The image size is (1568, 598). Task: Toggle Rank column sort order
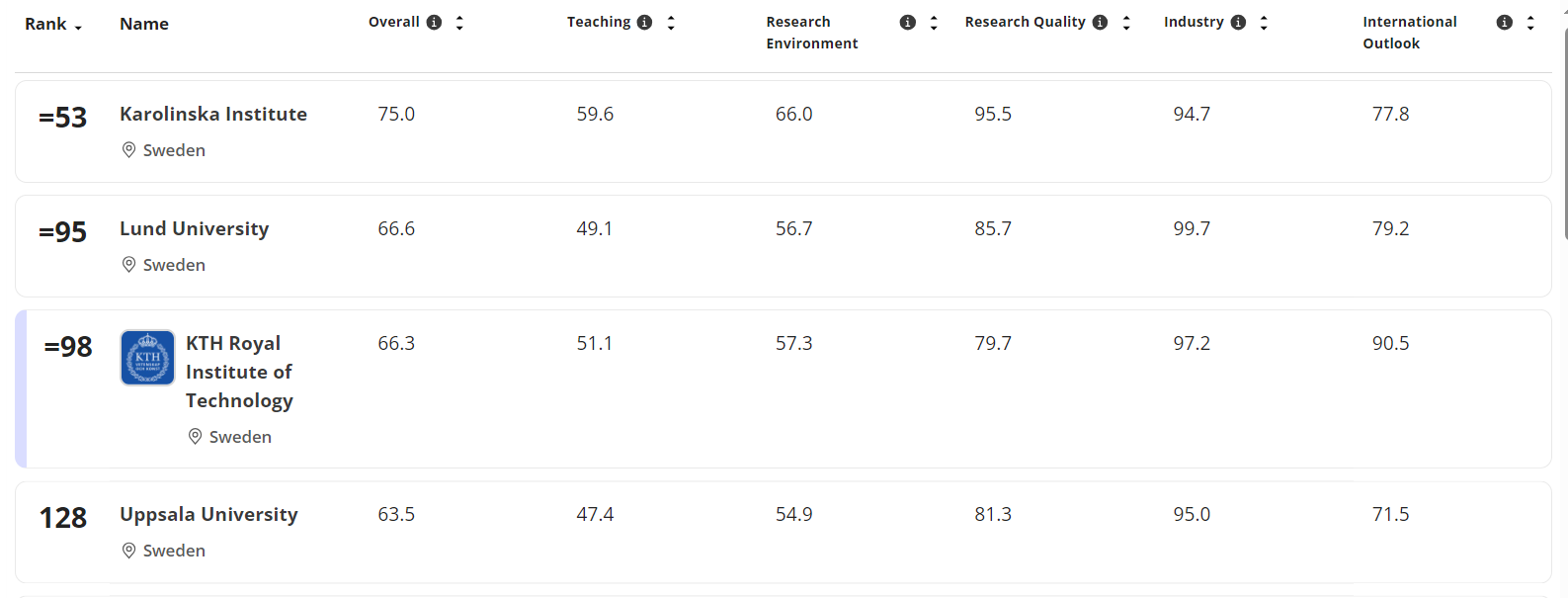(x=53, y=25)
